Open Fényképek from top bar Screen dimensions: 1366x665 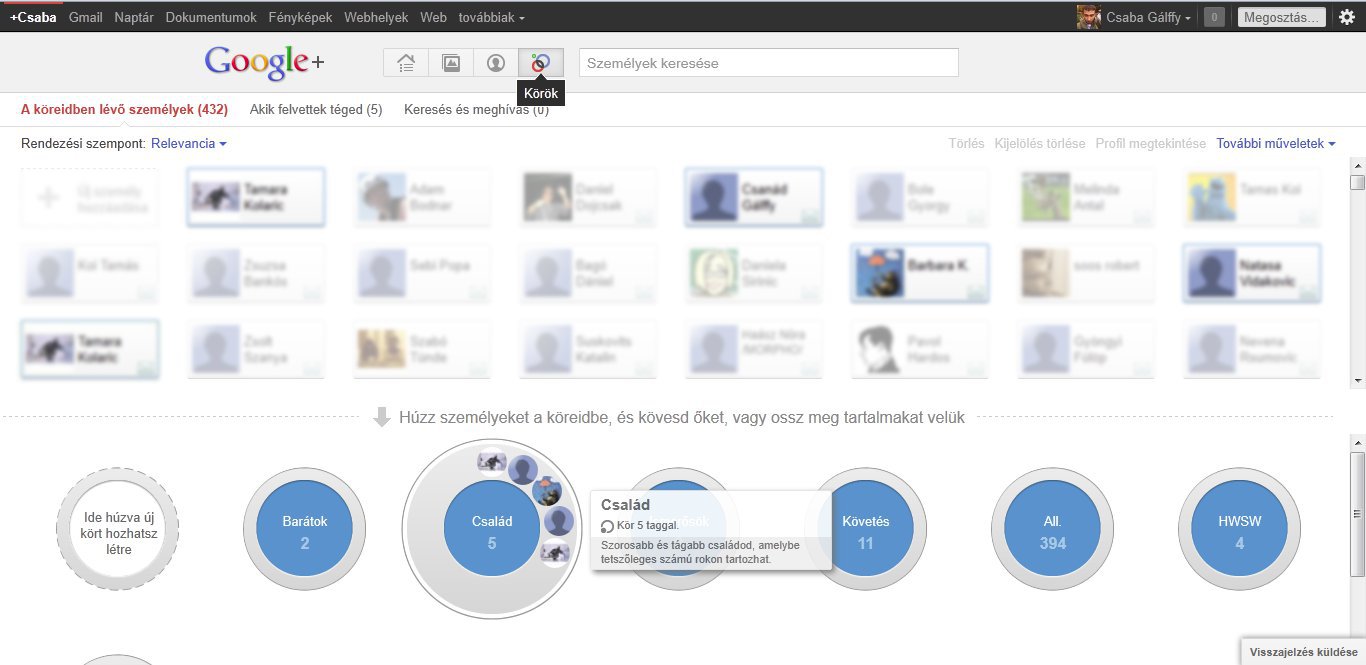[x=300, y=17]
